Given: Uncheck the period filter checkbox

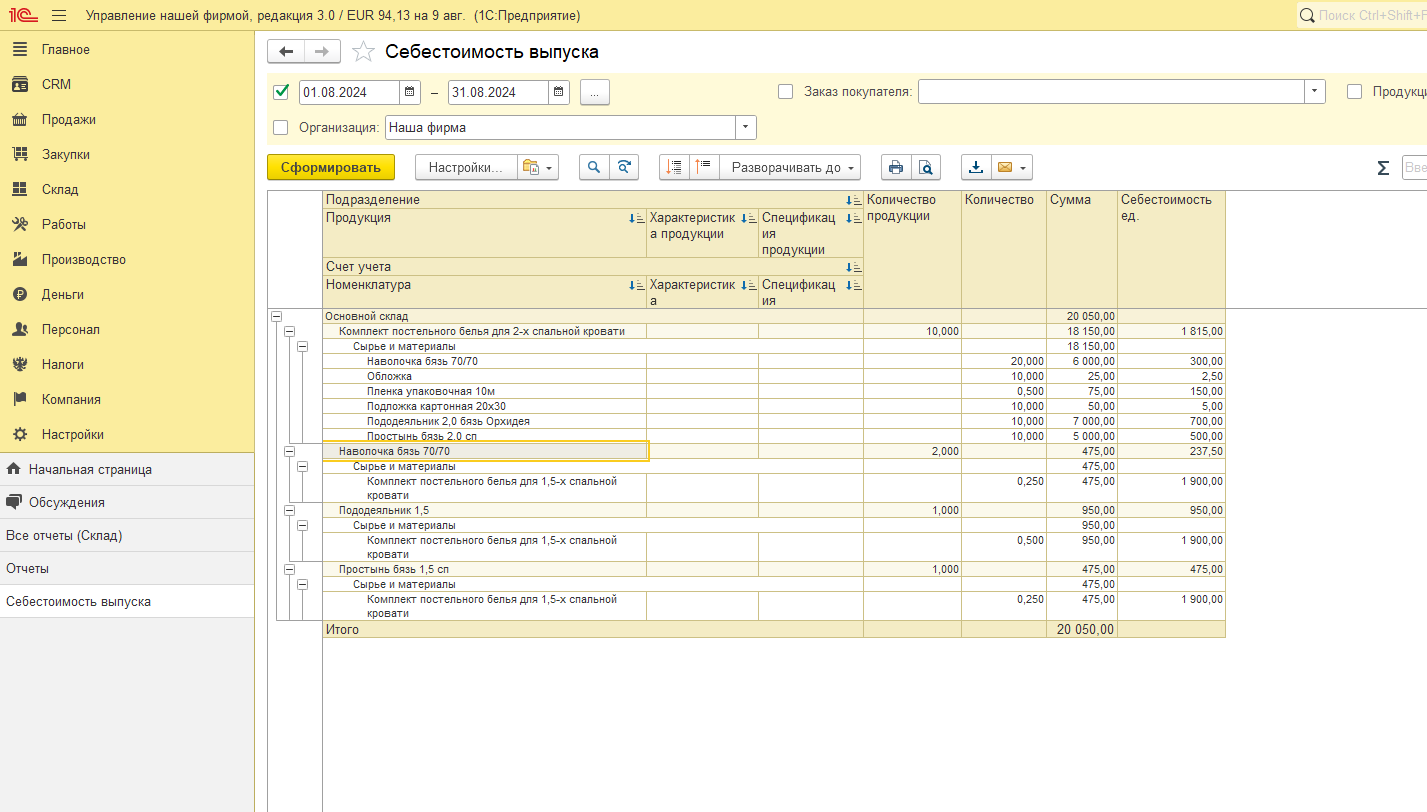Looking at the screenshot, I should (x=281, y=92).
